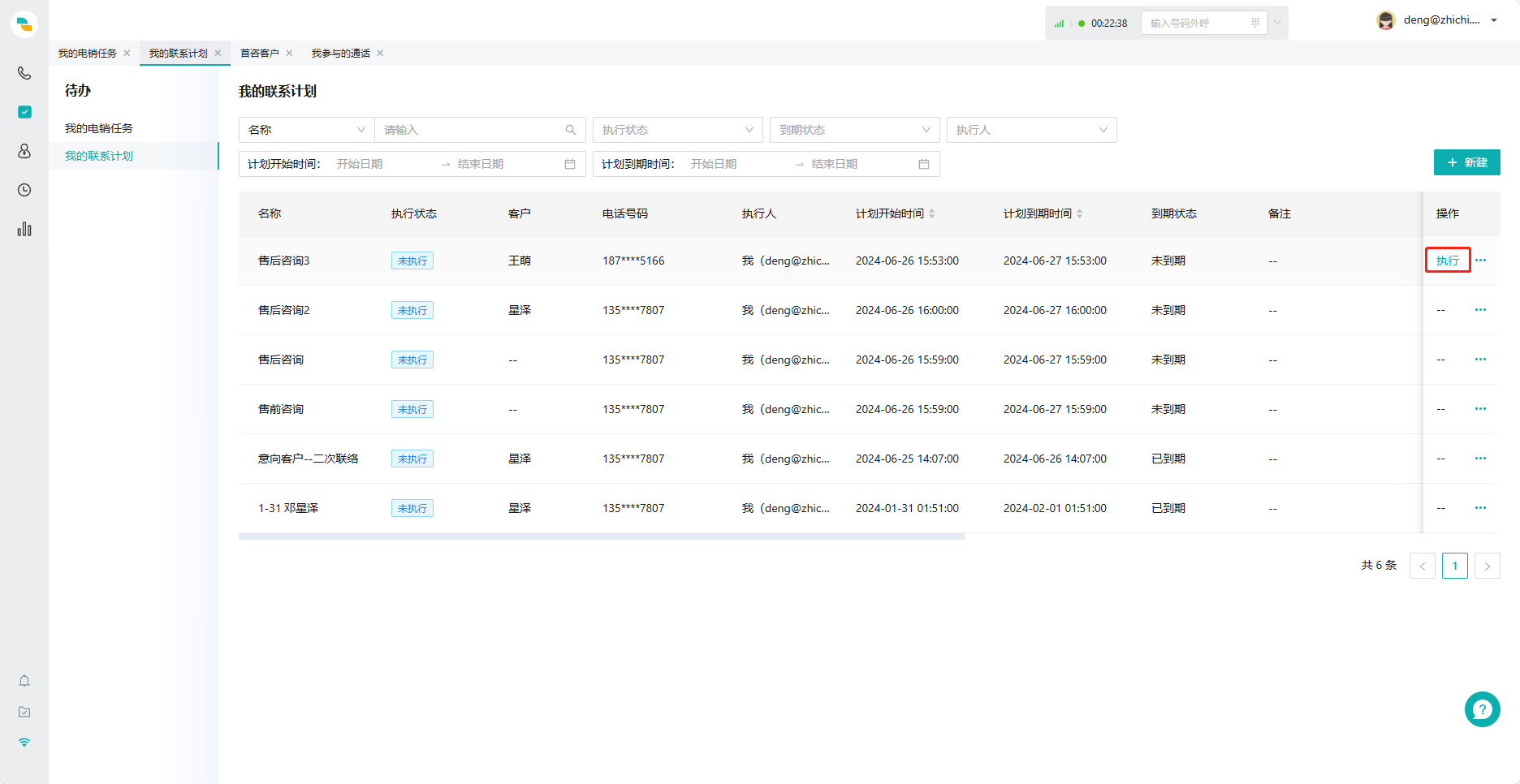Viewport: 1520px width, 784px height.
Task: Expand the outbound call dropdown arrow
Action: [x=1277, y=23]
